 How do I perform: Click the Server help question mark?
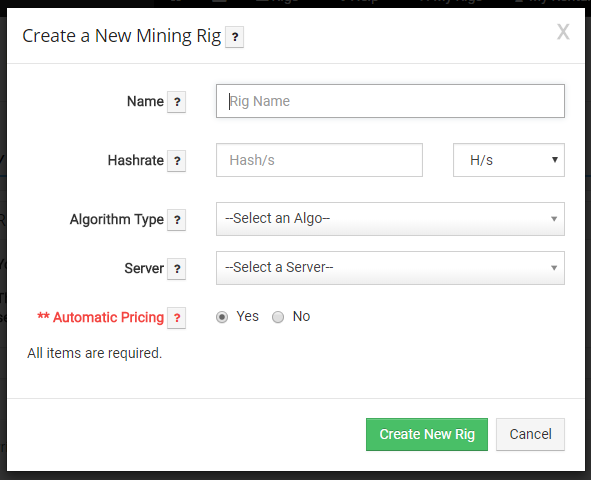(x=177, y=269)
